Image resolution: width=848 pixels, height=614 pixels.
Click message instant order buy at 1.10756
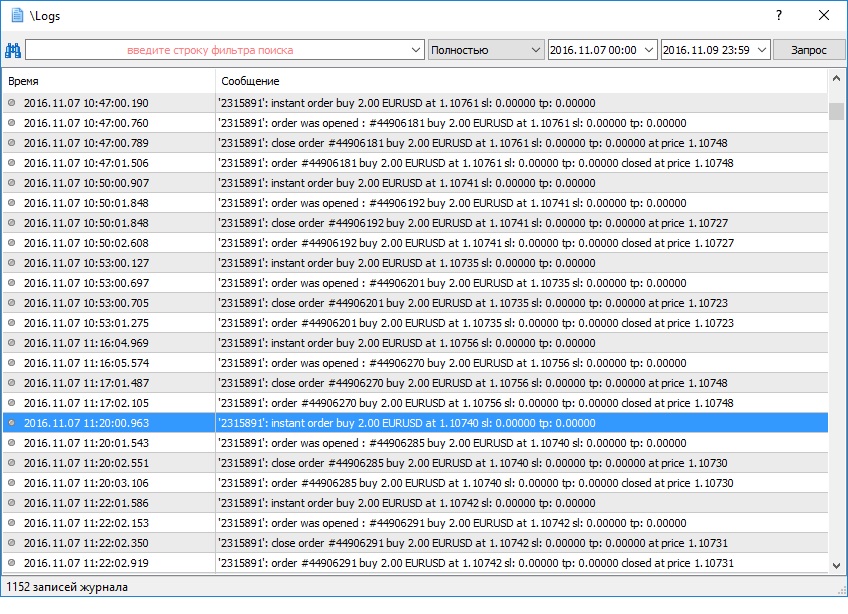point(407,343)
